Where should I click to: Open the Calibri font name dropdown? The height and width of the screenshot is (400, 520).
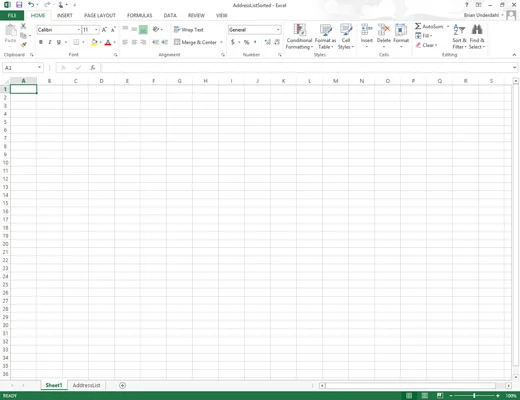pos(79,30)
